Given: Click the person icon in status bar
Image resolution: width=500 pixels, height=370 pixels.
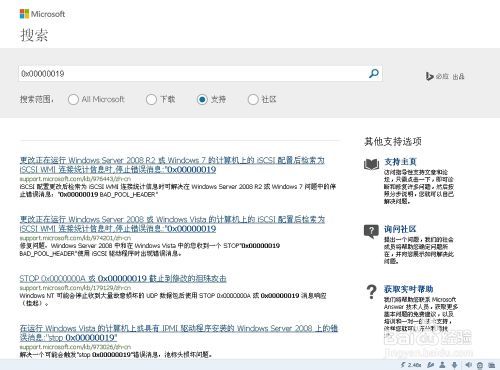Looking at the screenshot, I should point(442,365).
